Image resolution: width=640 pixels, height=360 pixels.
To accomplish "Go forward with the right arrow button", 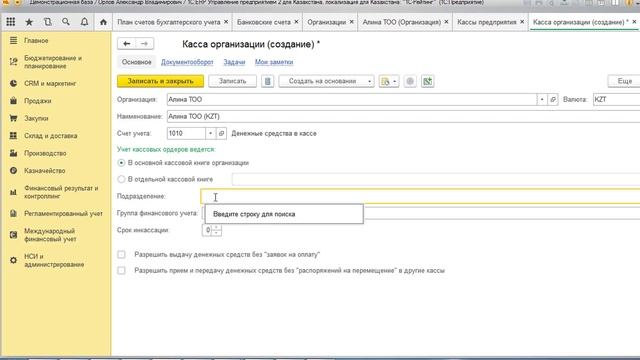I will click(144, 44).
